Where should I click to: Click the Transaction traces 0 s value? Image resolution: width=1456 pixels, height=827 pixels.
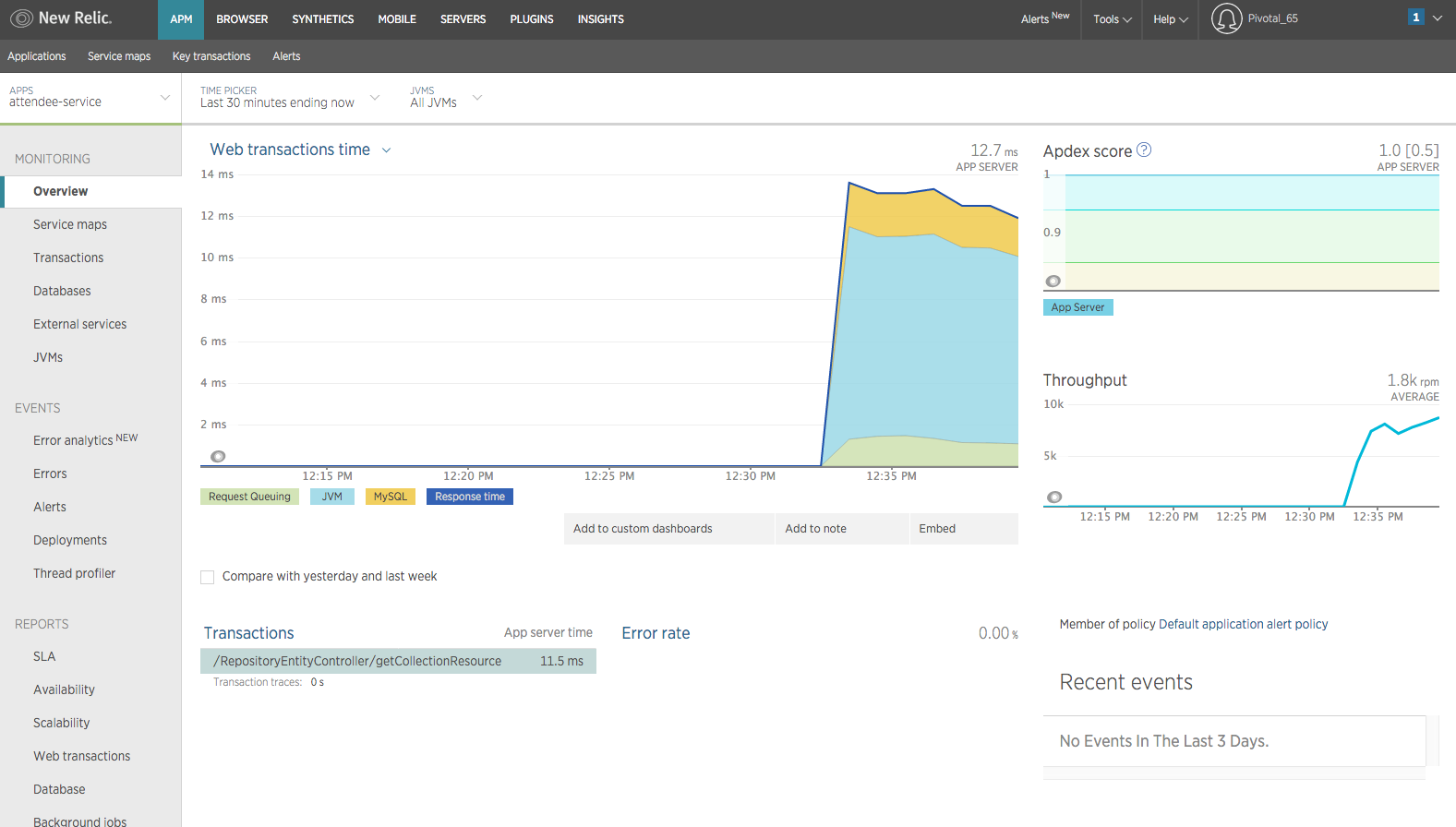pyautogui.click(x=318, y=683)
